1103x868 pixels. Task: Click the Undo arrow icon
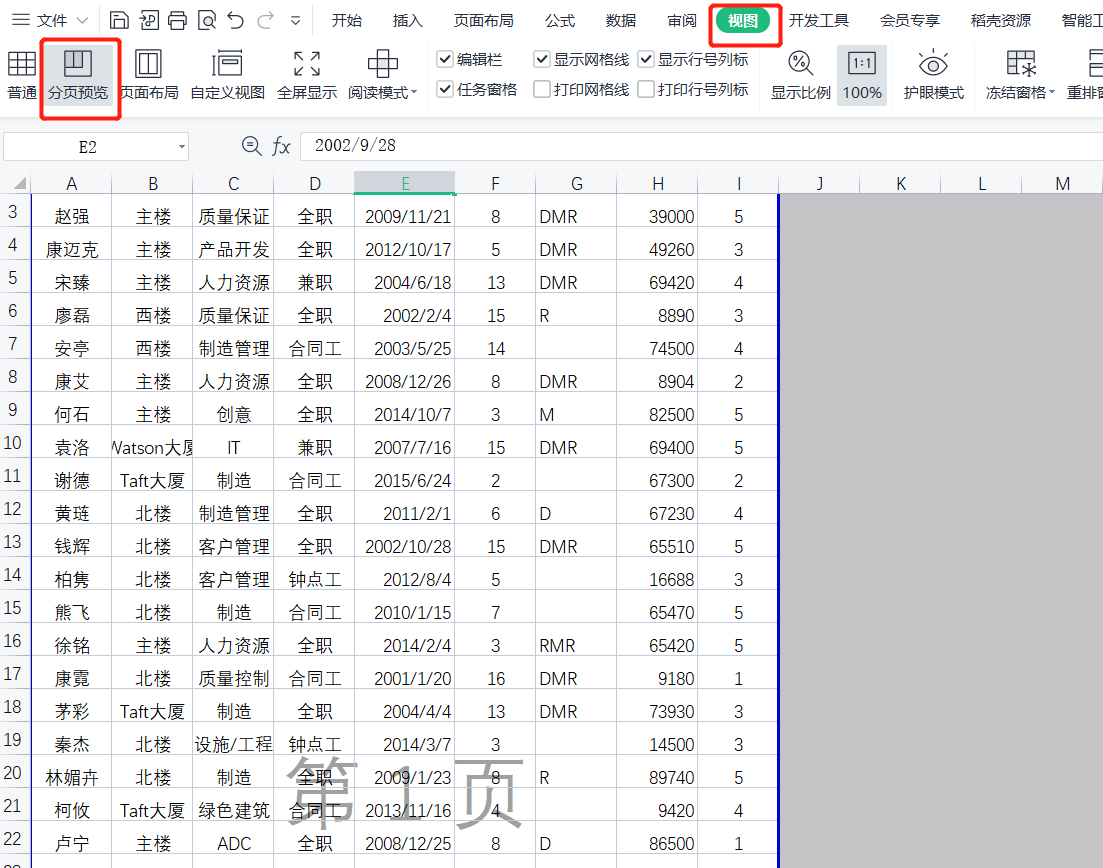coord(236,20)
